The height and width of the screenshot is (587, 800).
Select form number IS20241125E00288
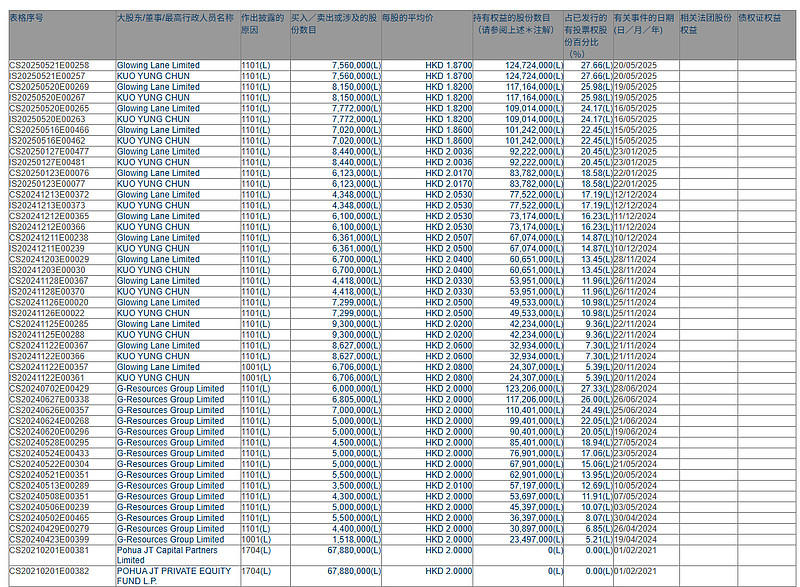47,335
